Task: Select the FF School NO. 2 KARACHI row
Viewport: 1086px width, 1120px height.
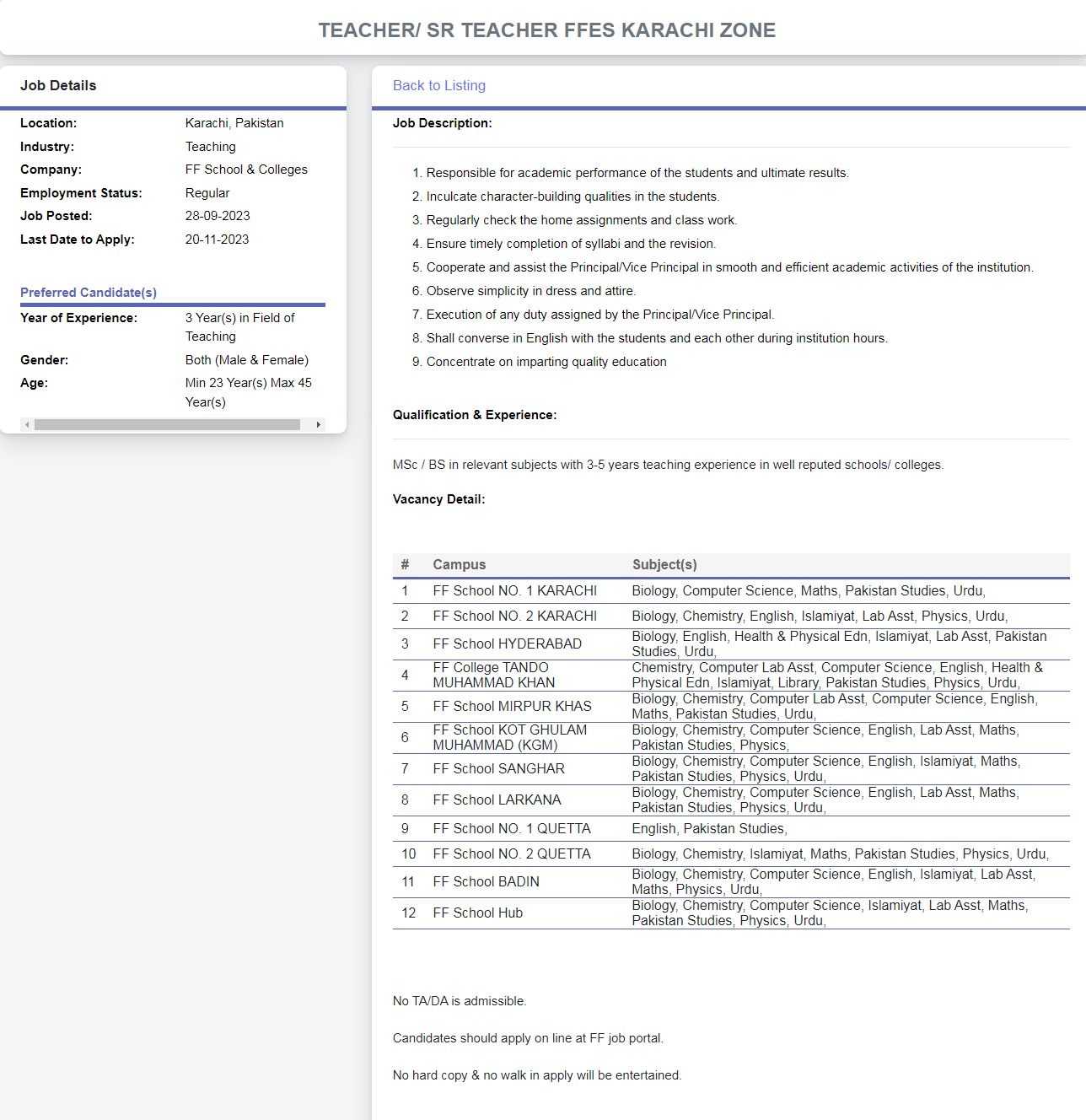Action: coord(514,617)
